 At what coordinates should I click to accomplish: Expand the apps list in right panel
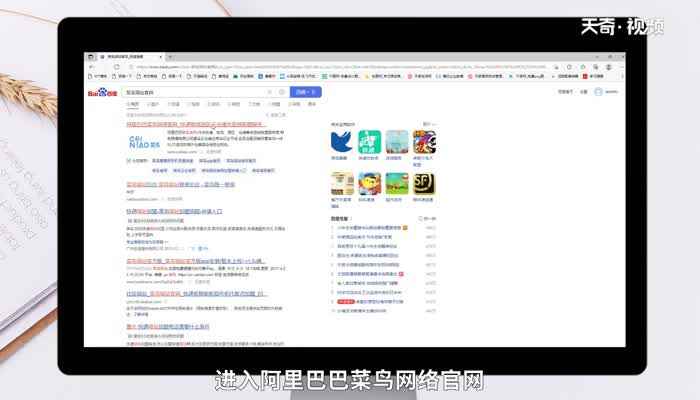pyautogui.click(x=429, y=124)
